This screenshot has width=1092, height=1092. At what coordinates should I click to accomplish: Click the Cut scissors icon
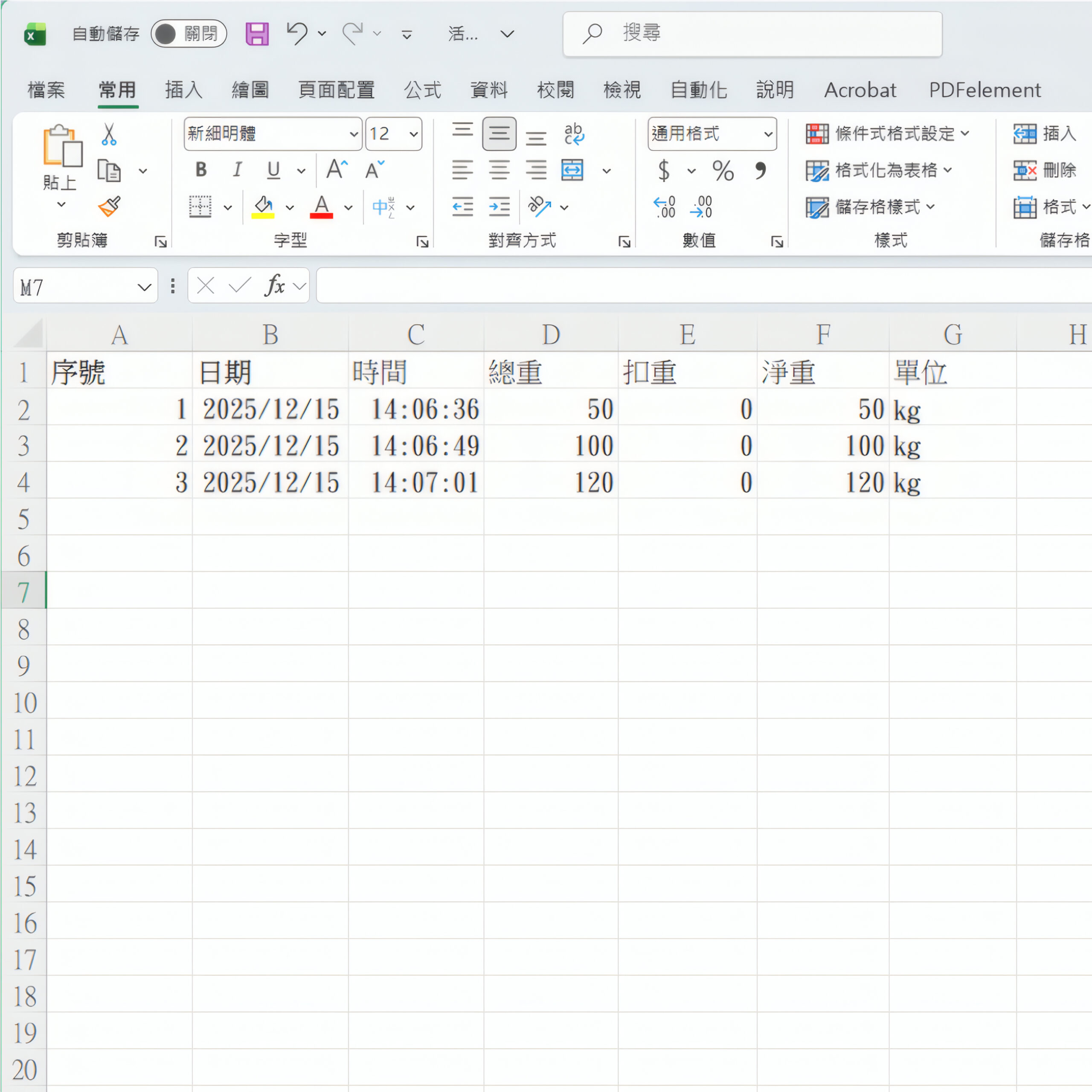108,134
